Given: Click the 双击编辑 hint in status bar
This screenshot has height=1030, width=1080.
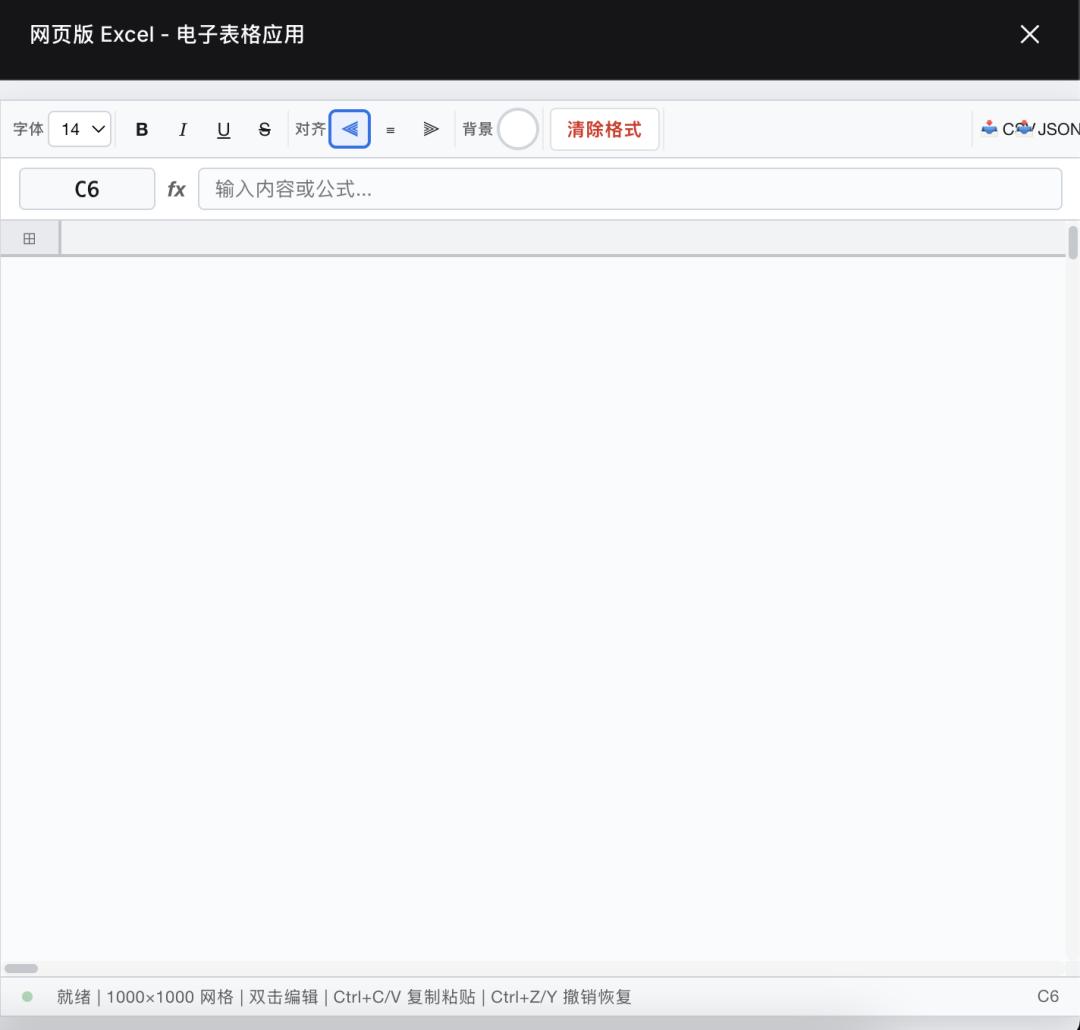Looking at the screenshot, I should (283, 997).
